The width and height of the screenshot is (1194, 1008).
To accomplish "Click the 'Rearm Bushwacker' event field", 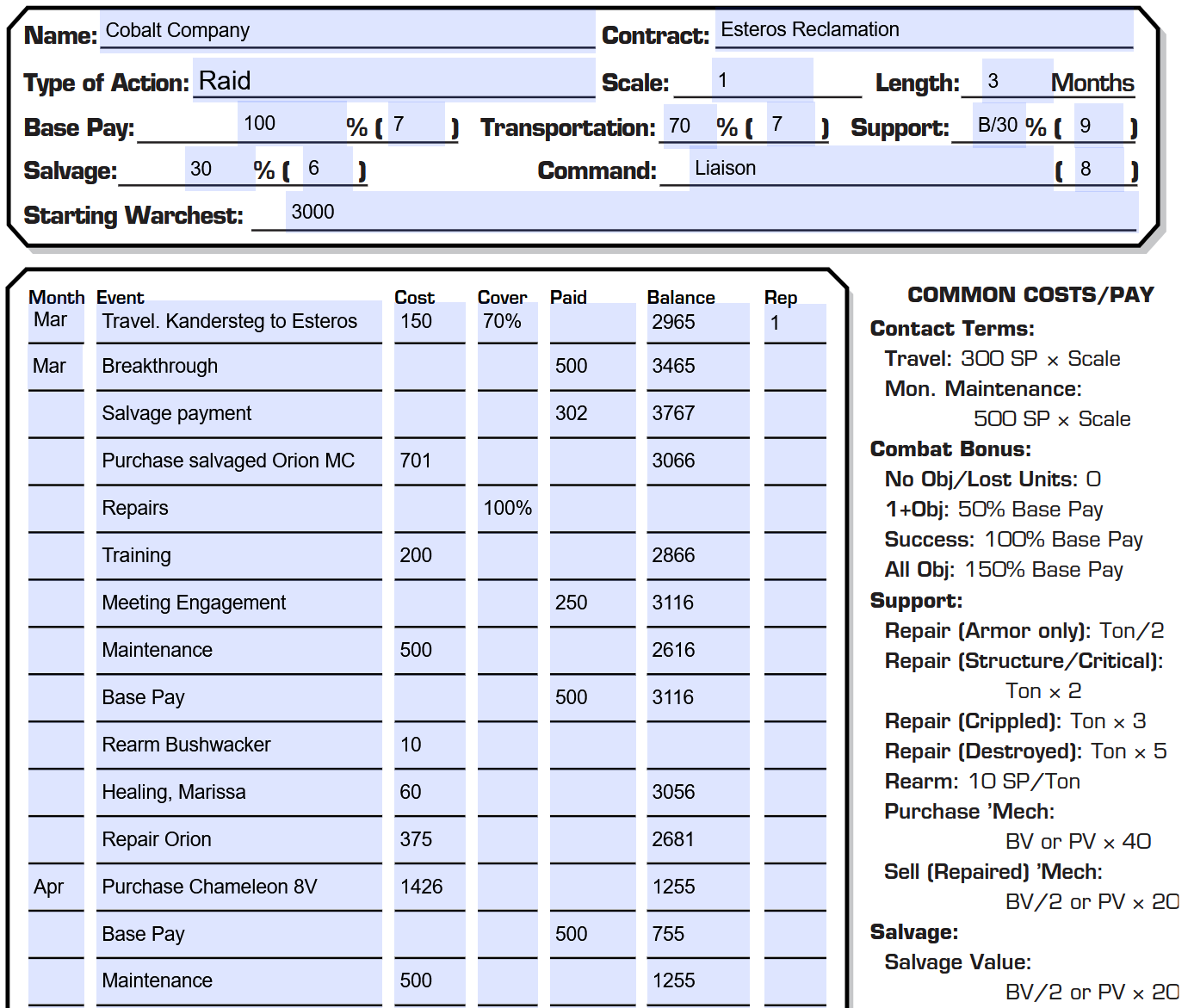I will (239, 745).
